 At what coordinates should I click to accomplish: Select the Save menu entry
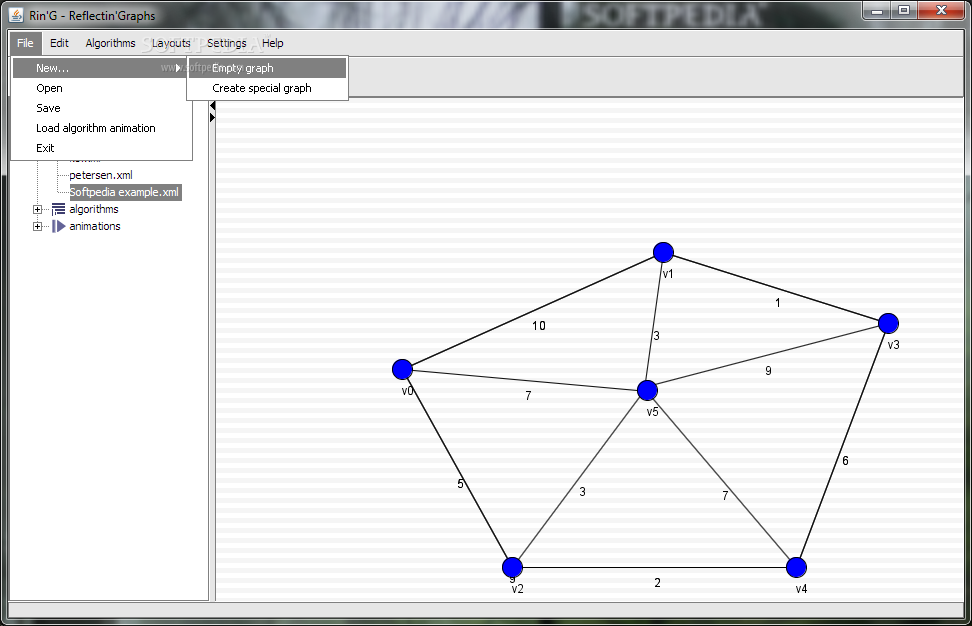[x=99, y=108]
